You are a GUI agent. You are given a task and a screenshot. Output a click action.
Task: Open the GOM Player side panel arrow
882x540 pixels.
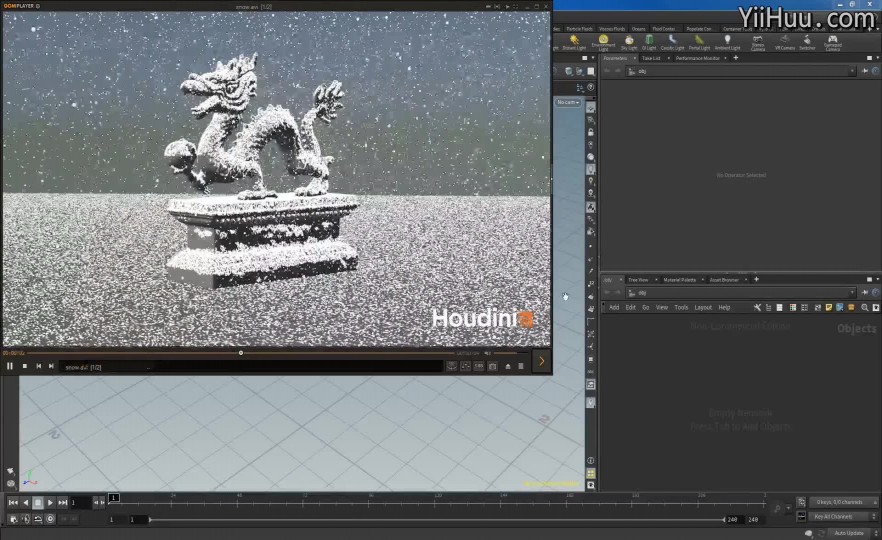click(x=541, y=362)
